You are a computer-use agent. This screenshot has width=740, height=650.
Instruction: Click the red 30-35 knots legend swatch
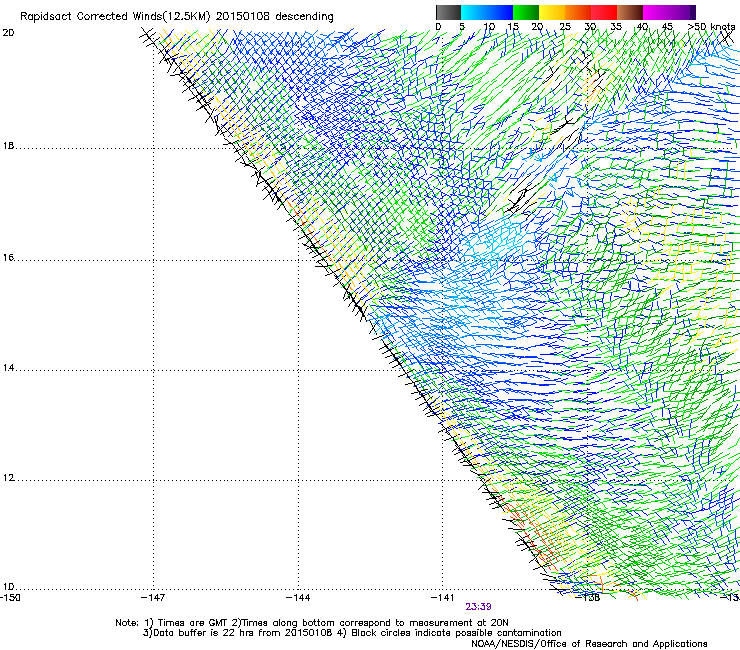point(604,12)
